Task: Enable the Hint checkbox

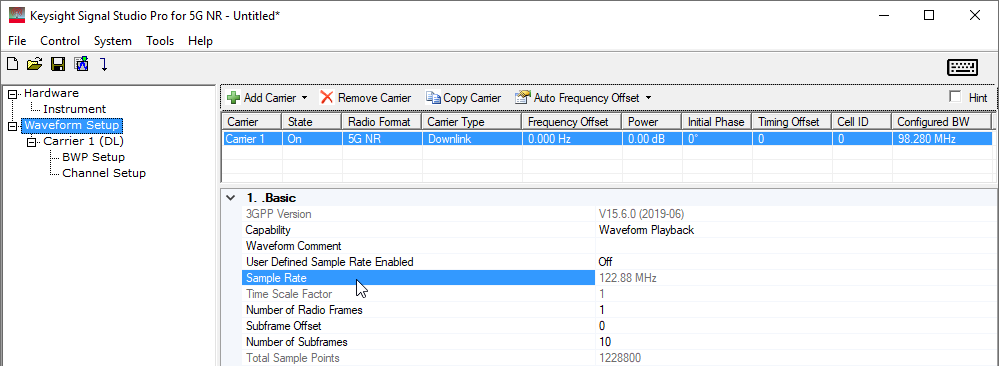Action: tap(954, 97)
